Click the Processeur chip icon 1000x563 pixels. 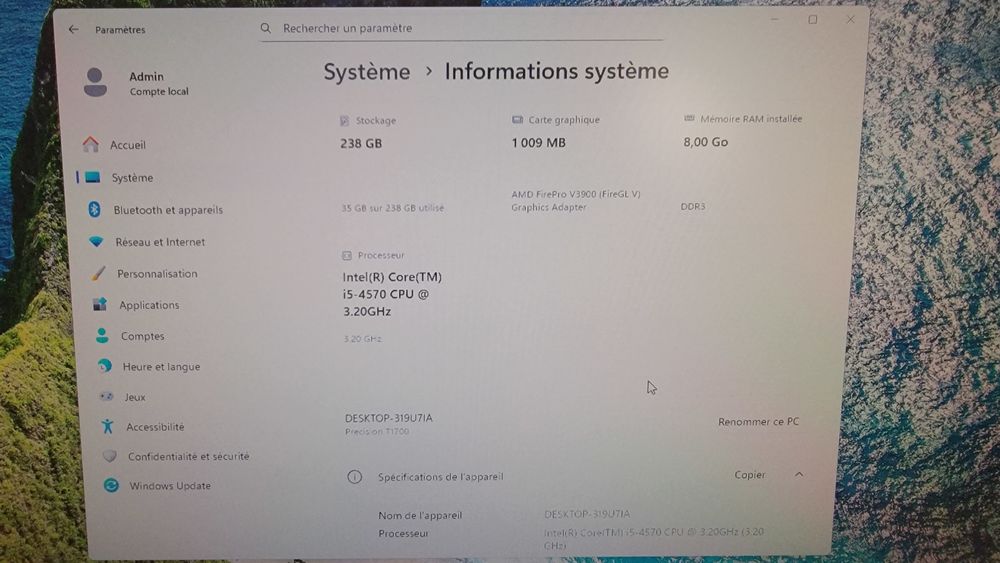[346, 256]
